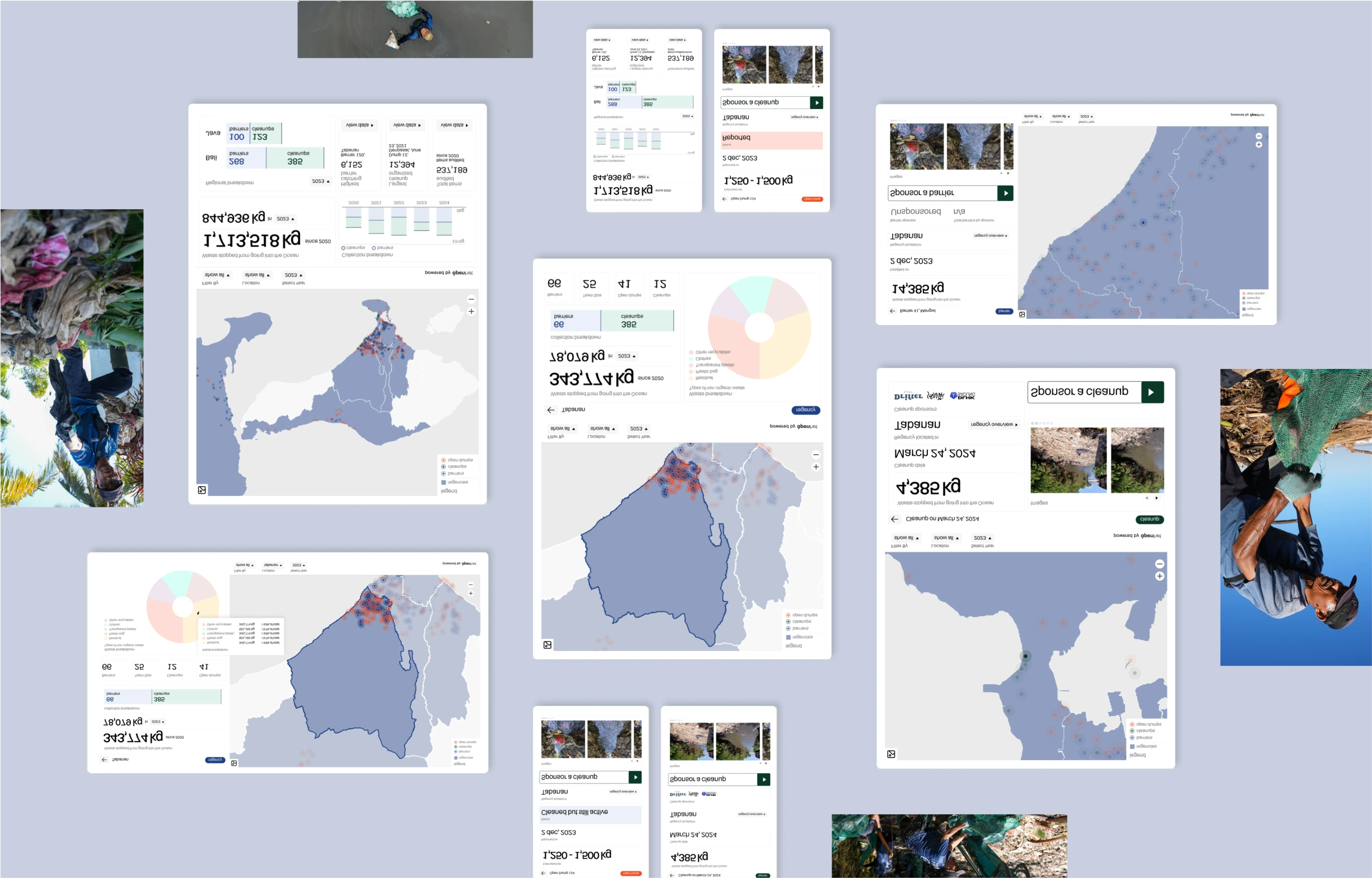The width and height of the screenshot is (1372, 878).
Task: Open the 2023 year dropdown in Regional breakdown card
Action: tap(321, 181)
